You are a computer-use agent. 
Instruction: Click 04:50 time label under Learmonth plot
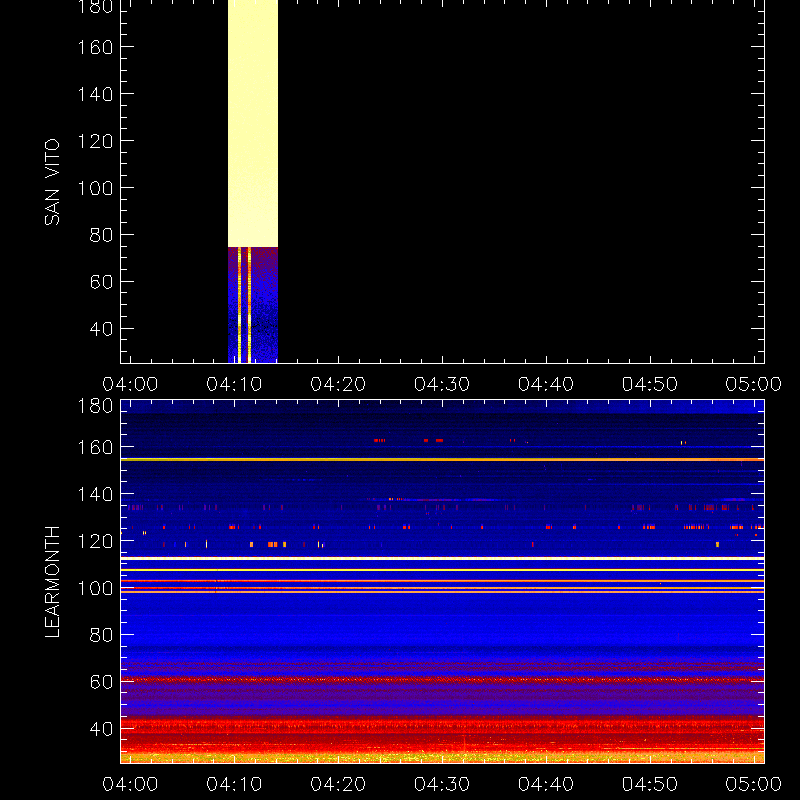[x=650, y=784]
